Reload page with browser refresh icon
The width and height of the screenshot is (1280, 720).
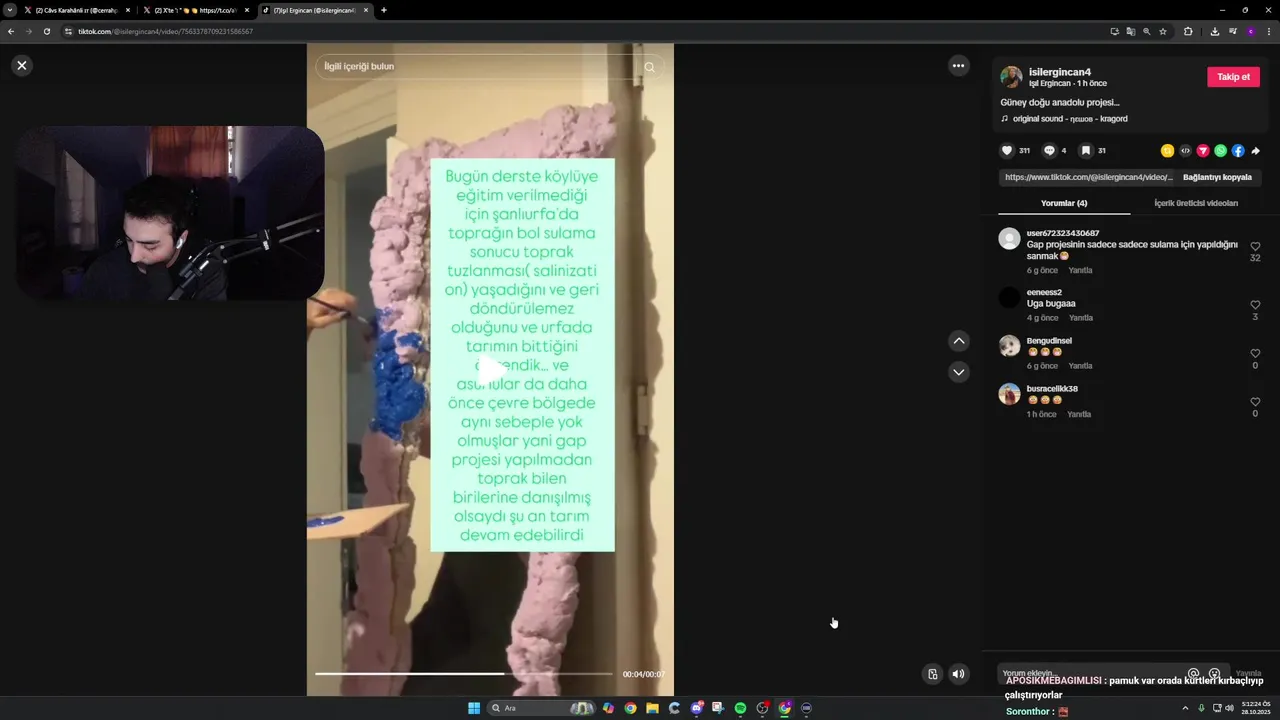coord(46,31)
